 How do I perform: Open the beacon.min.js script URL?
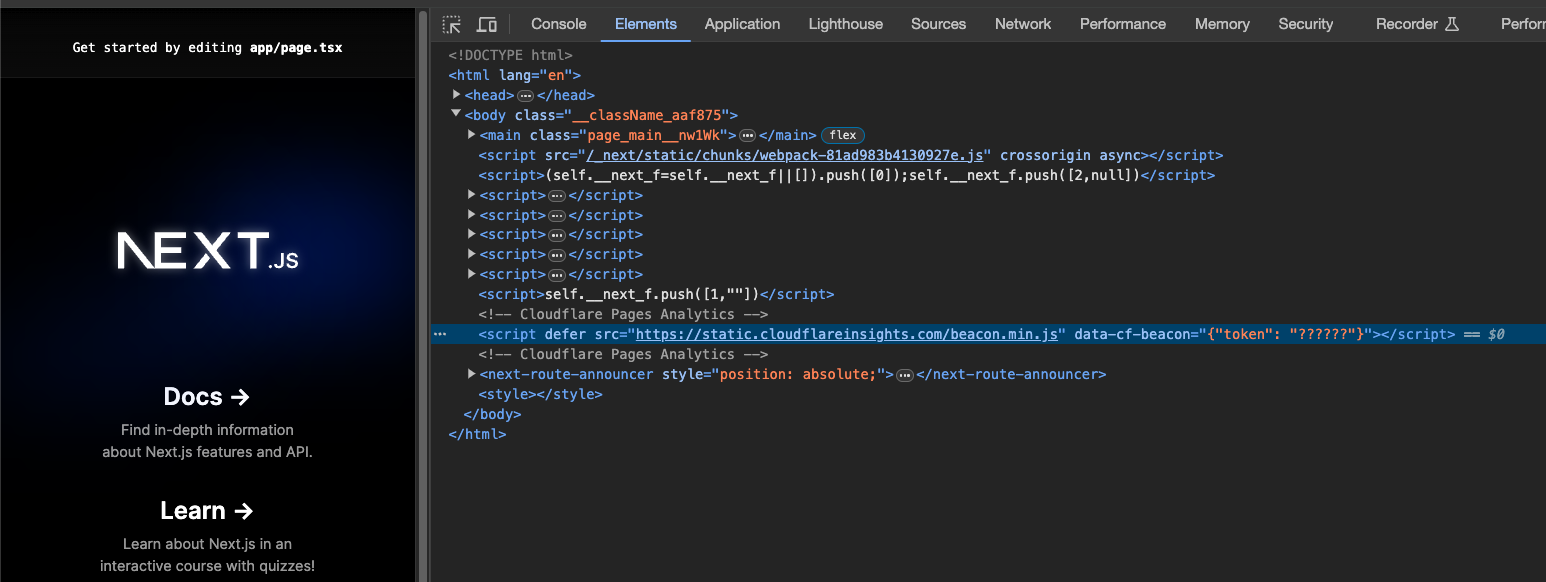coord(848,334)
